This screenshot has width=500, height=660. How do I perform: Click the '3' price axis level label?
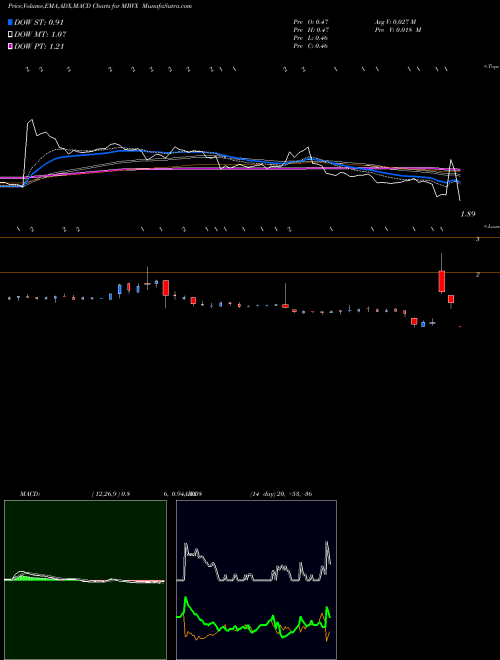tap(478, 239)
